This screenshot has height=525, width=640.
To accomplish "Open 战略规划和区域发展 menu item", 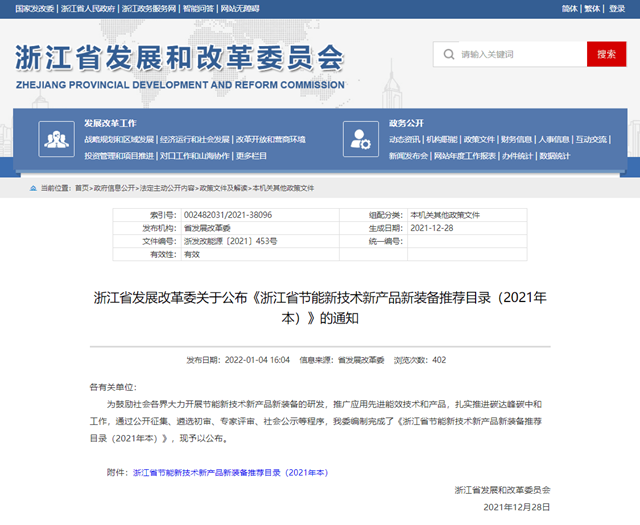I will tap(119, 139).
